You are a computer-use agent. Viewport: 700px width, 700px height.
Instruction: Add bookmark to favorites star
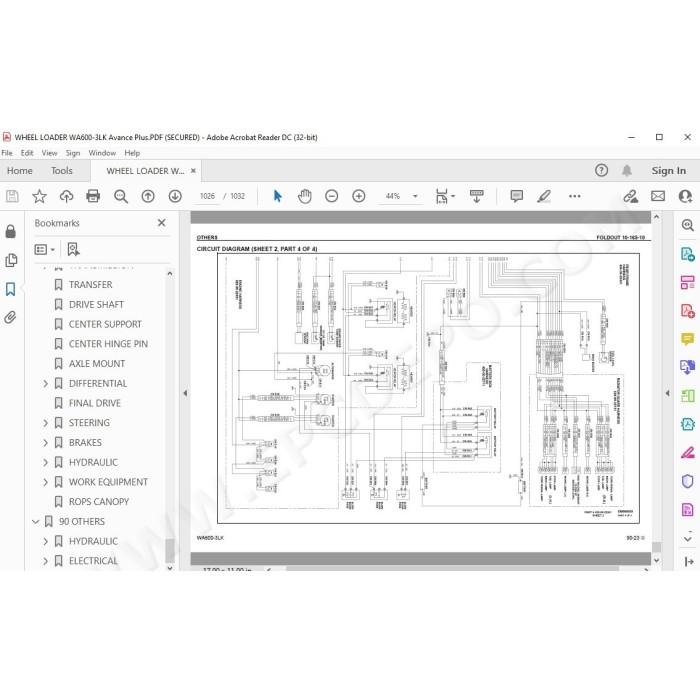tap(39, 196)
